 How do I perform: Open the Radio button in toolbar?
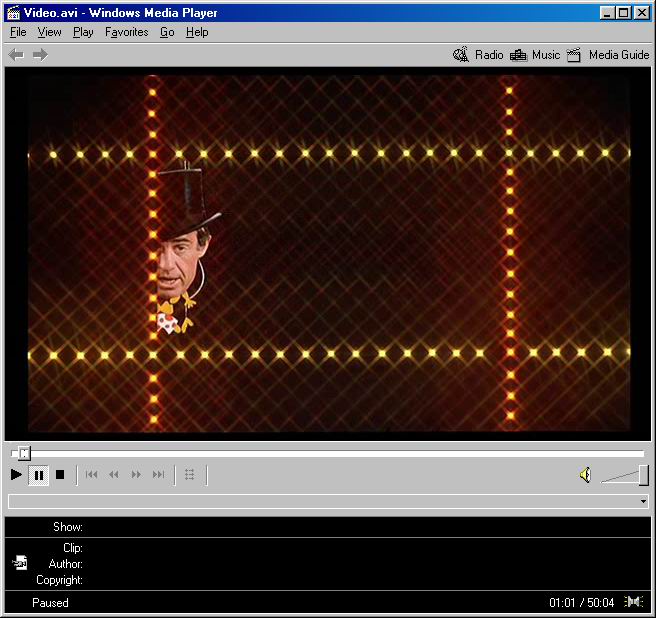pyautogui.click(x=478, y=55)
